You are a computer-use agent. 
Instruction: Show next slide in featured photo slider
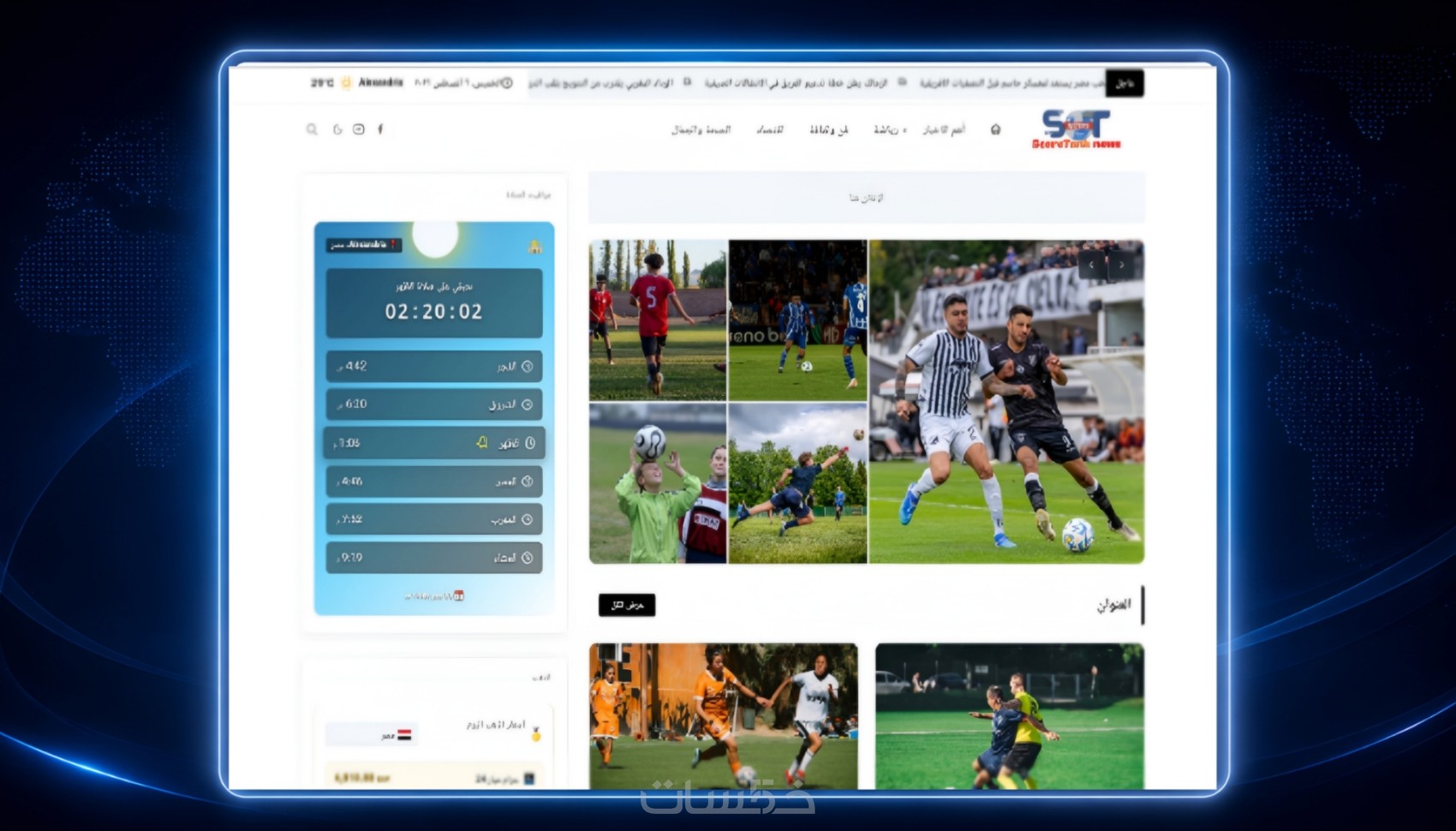pyautogui.click(x=1122, y=266)
